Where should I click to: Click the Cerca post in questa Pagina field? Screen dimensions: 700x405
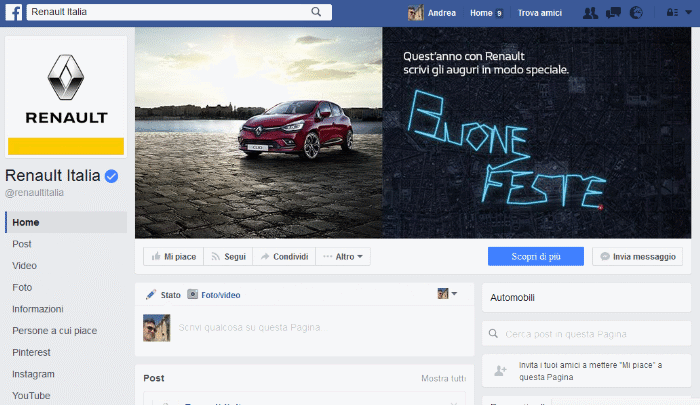[x=583, y=334]
